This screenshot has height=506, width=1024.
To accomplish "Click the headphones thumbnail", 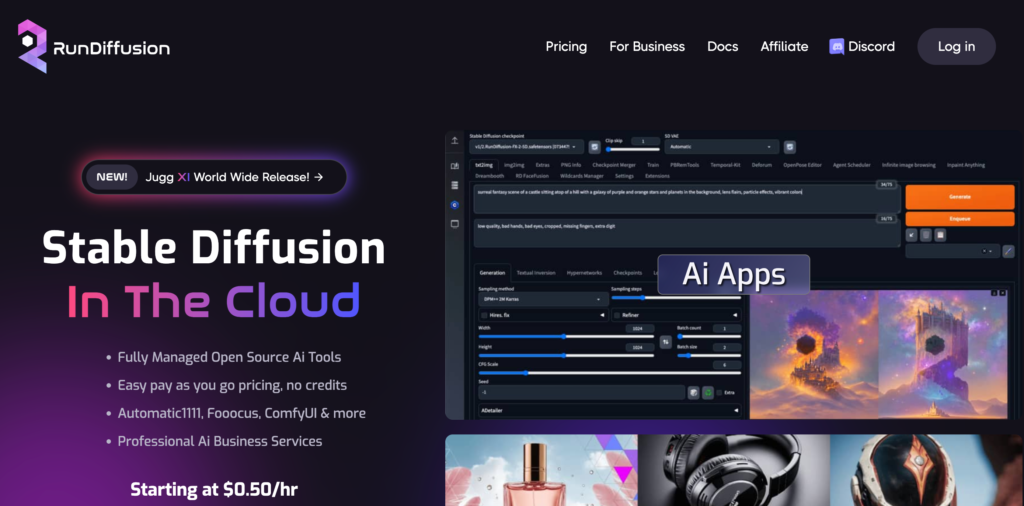I will pos(733,470).
